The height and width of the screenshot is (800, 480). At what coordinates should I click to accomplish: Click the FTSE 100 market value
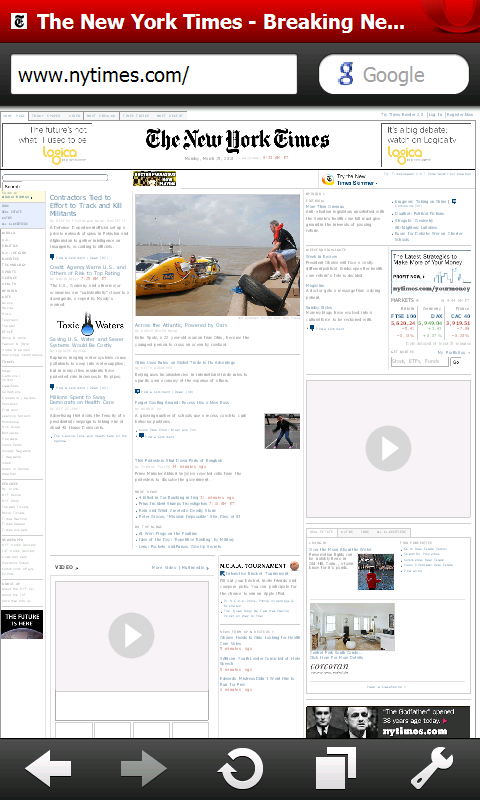click(403, 323)
